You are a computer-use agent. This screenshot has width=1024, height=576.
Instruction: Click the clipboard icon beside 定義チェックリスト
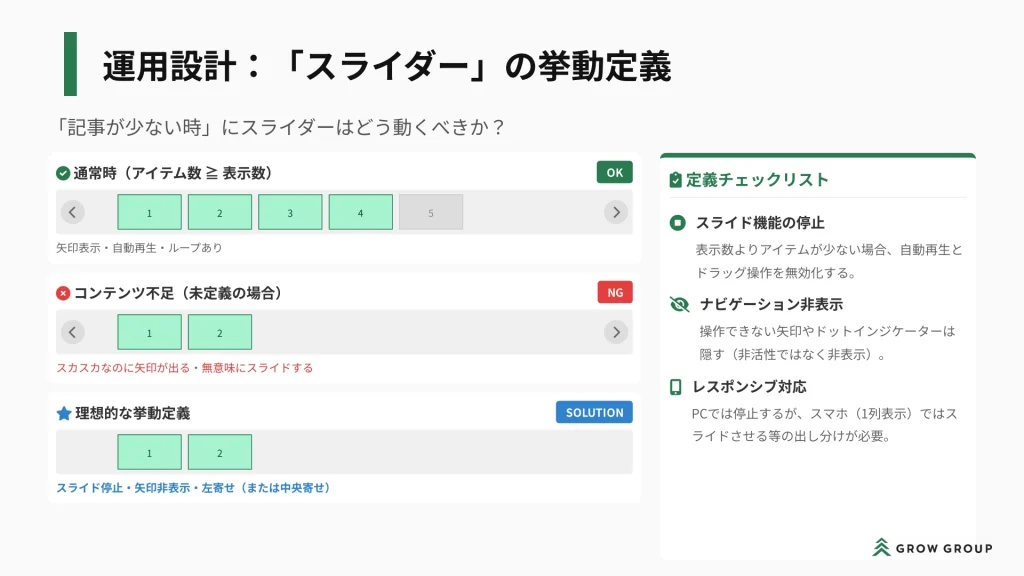click(676, 180)
